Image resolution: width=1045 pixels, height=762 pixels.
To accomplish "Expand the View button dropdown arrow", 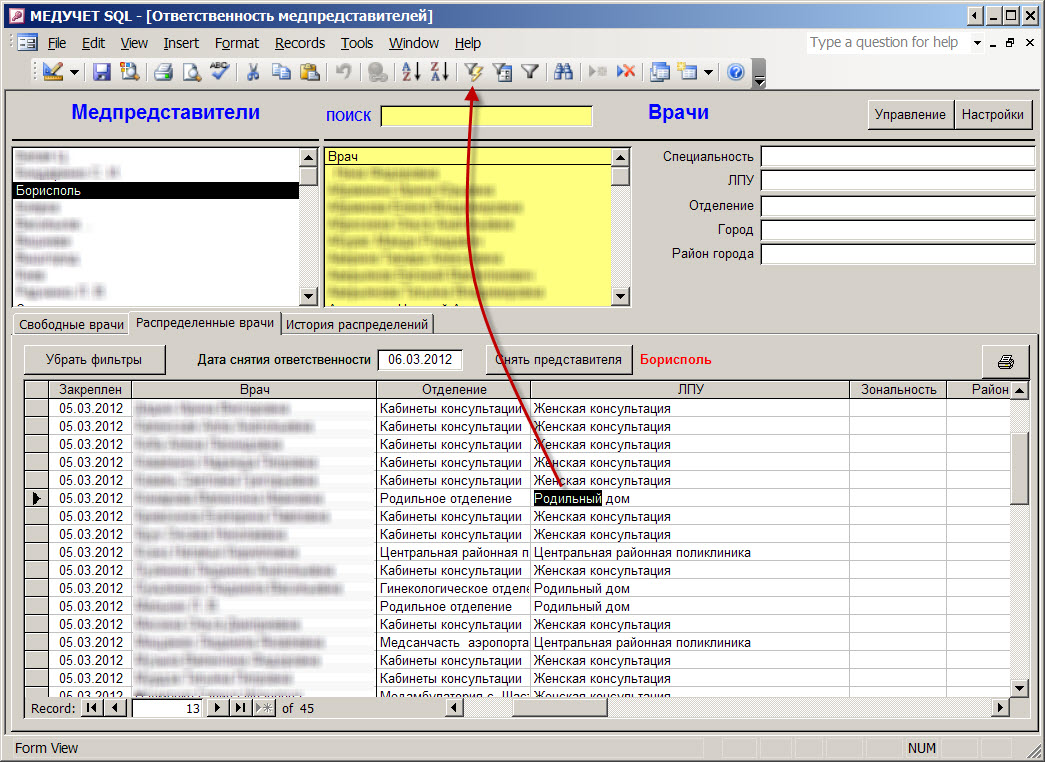I will pos(74,71).
